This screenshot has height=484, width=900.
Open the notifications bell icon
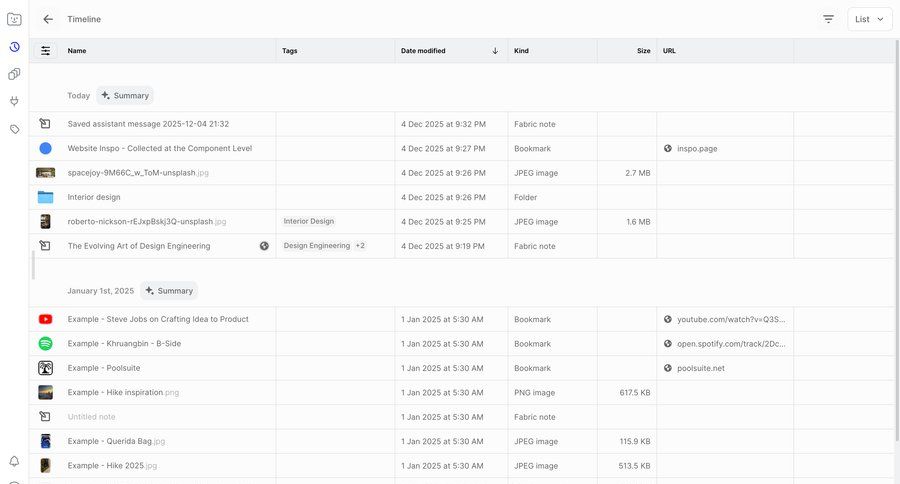point(14,461)
